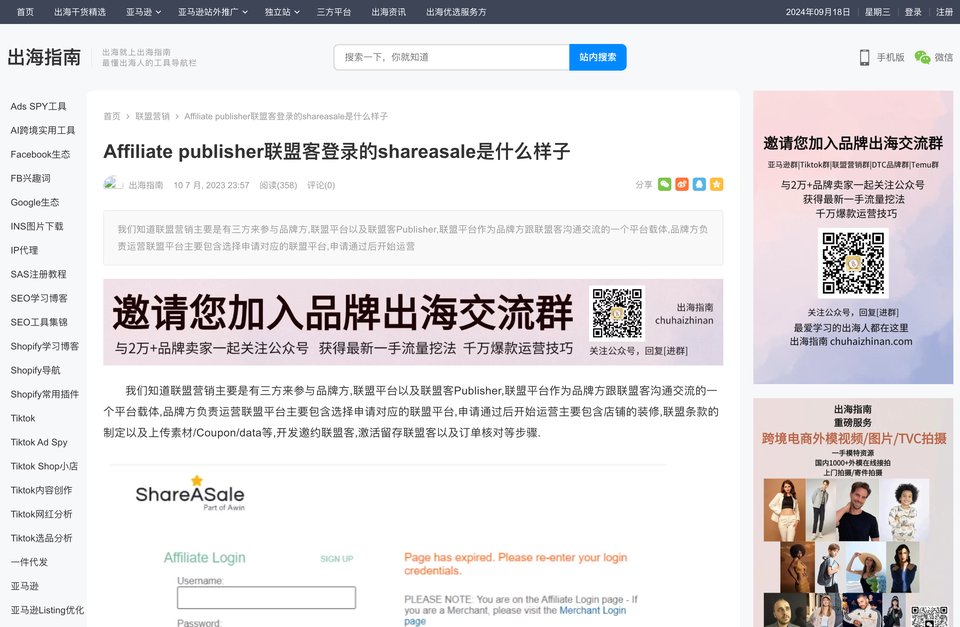The height and width of the screenshot is (627, 960).
Task: Click the Username input field
Action: tap(266, 598)
